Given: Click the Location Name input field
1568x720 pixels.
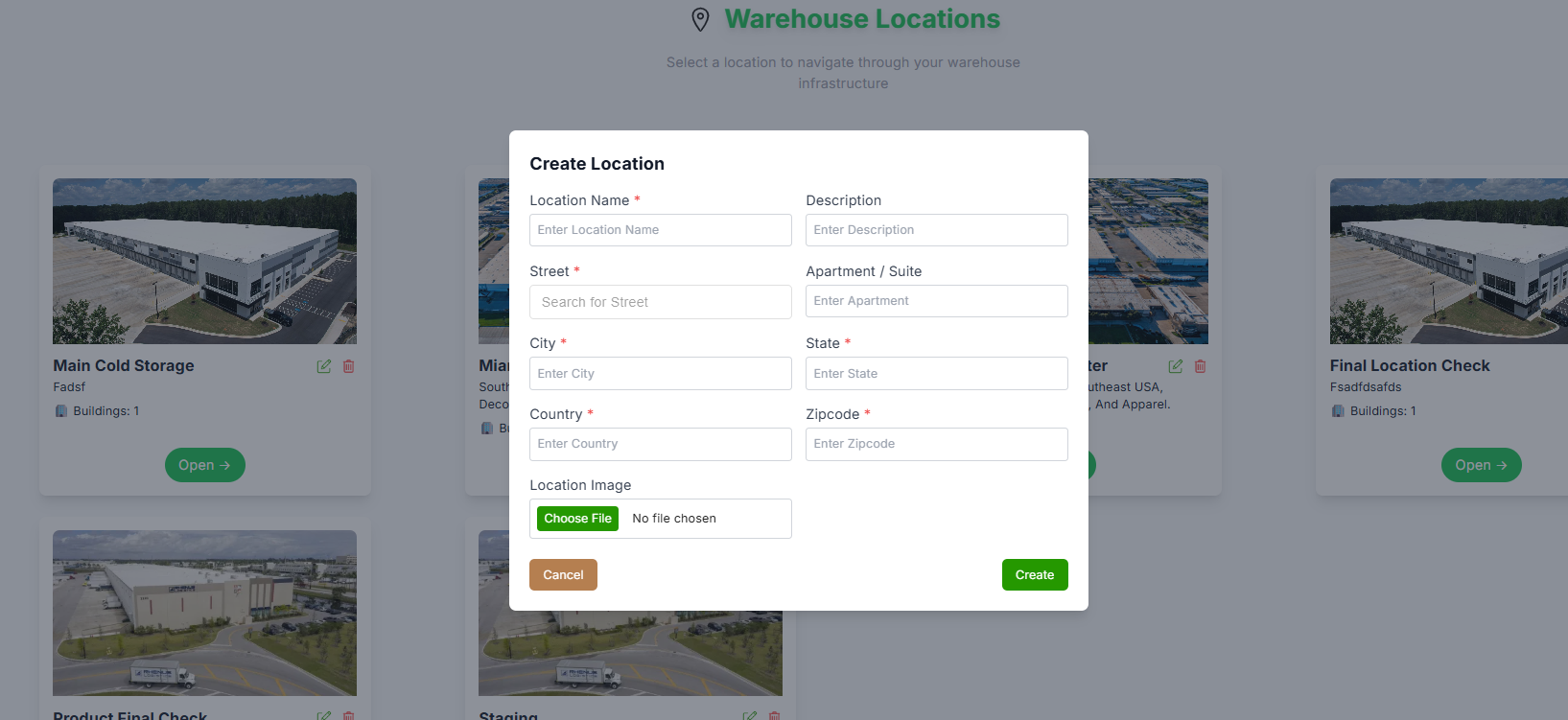Looking at the screenshot, I should [660, 230].
